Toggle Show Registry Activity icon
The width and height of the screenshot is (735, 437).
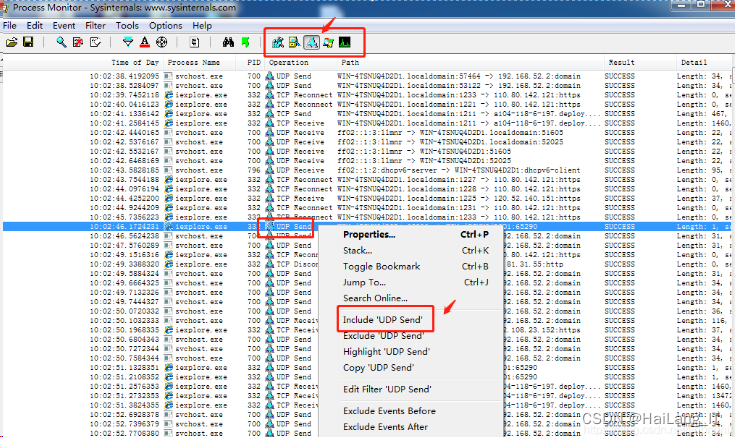coord(278,43)
